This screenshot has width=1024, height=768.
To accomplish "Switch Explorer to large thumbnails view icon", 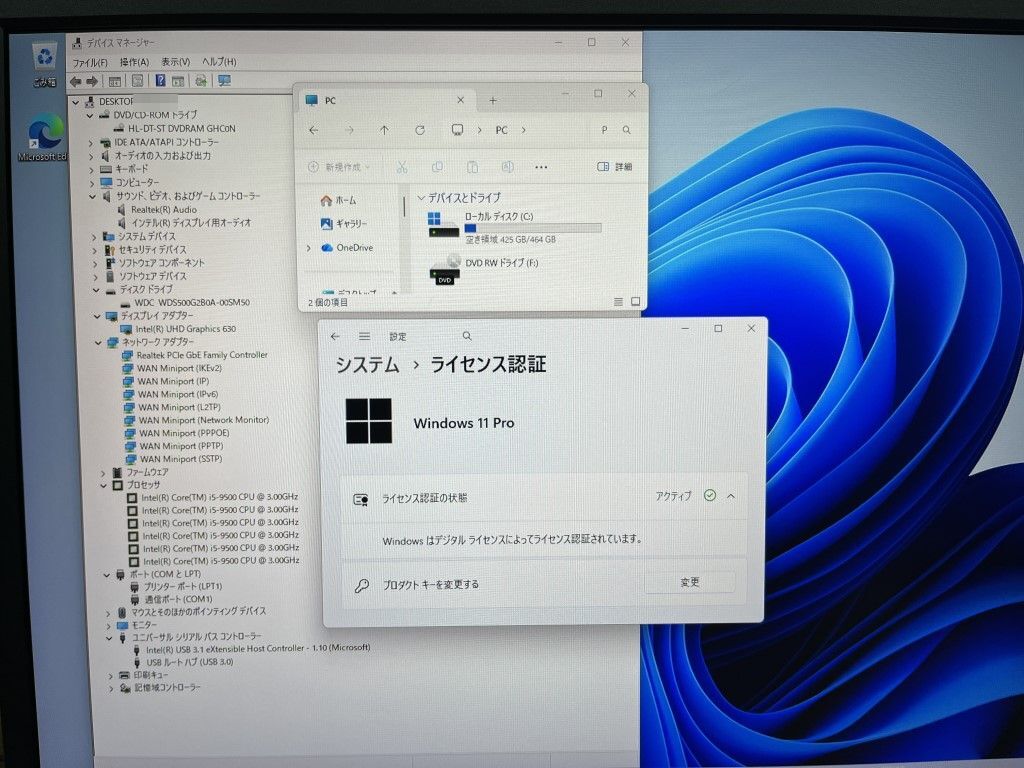I will coord(635,302).
